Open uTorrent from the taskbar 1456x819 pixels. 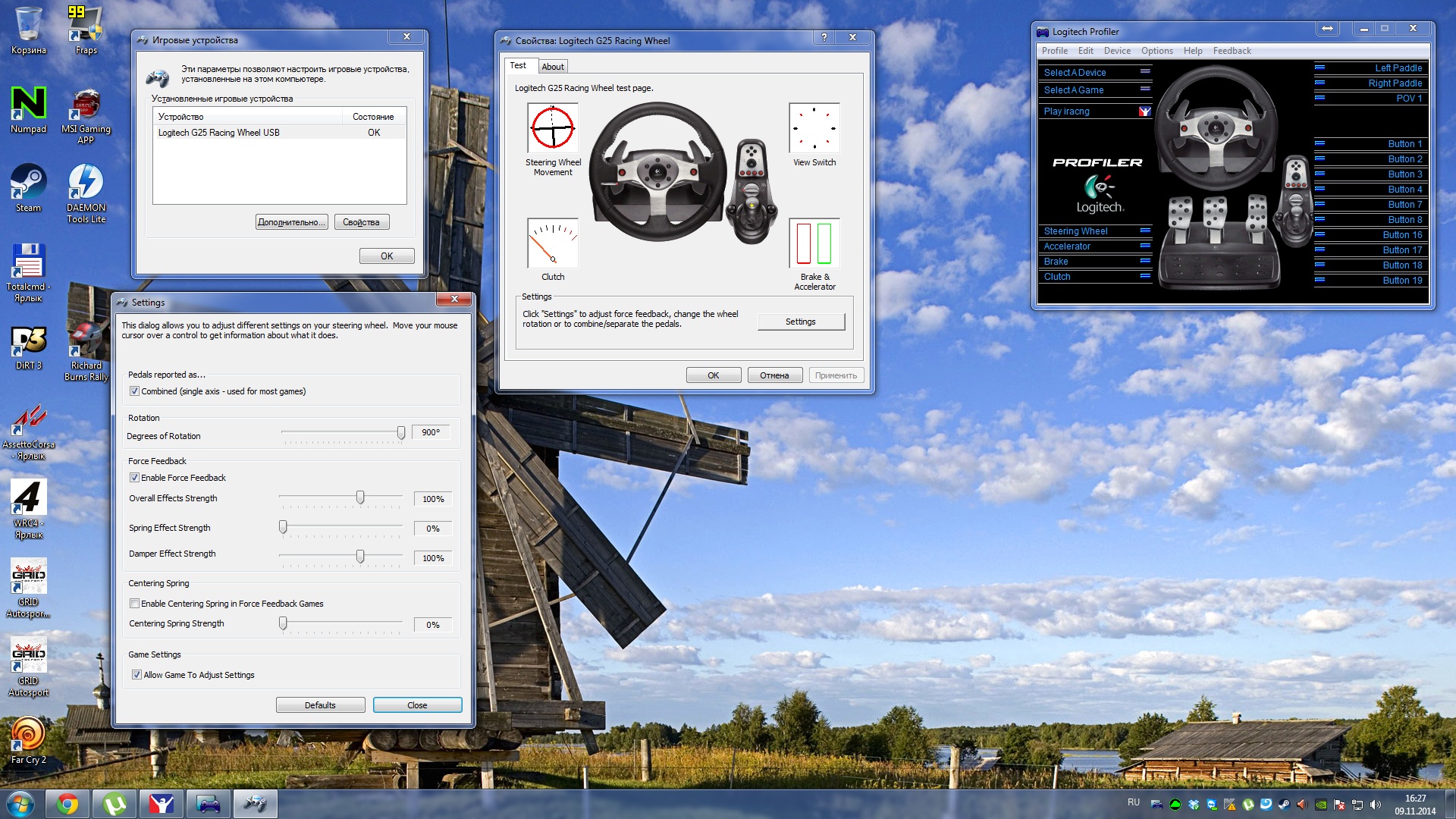[115, 804]
